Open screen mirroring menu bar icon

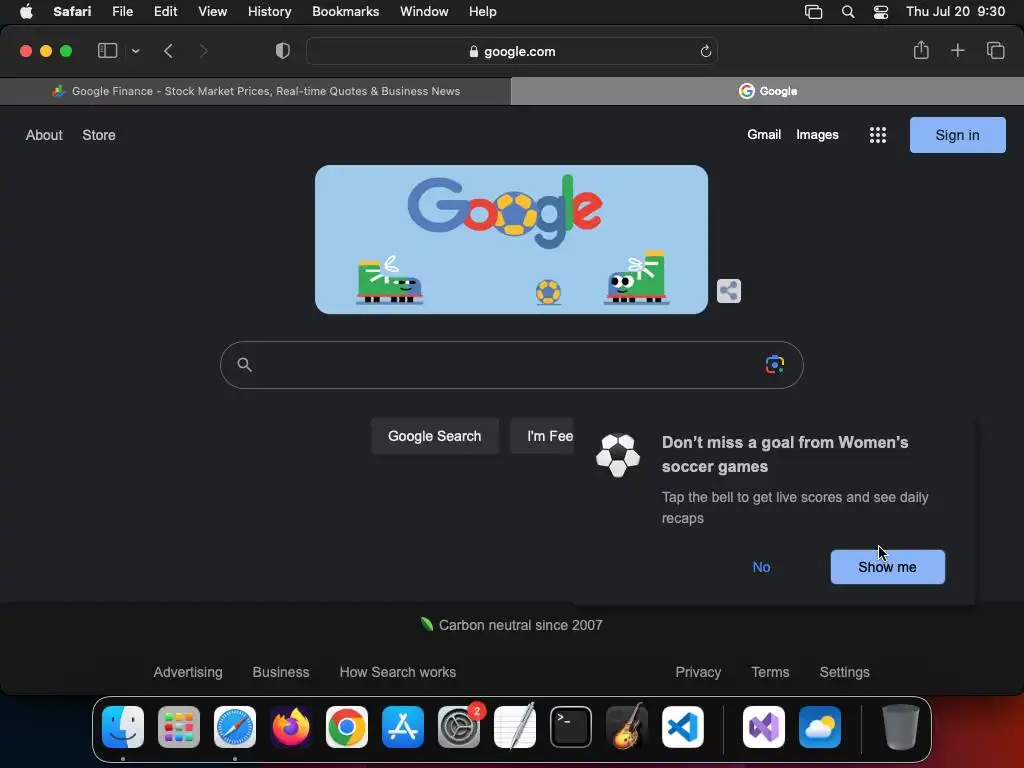[x=813, y=12]
